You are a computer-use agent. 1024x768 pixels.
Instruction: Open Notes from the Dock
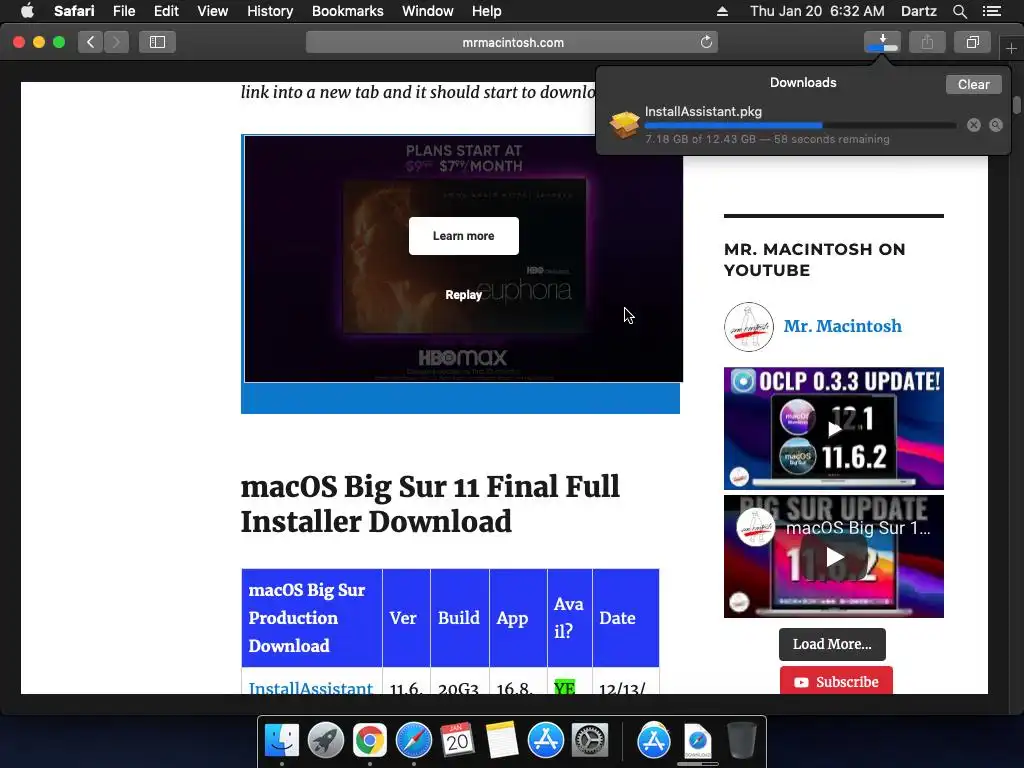[x=501, y=741]
